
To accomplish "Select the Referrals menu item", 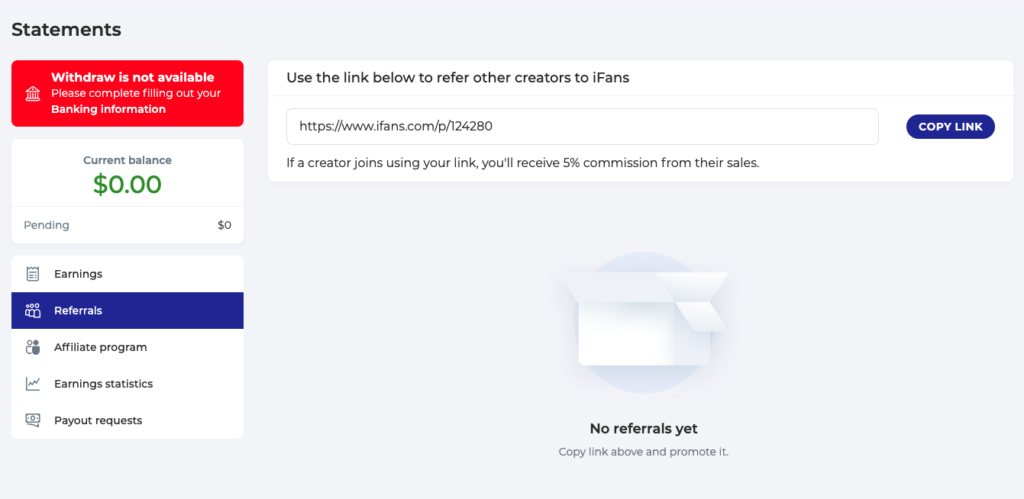I will 78,311.
